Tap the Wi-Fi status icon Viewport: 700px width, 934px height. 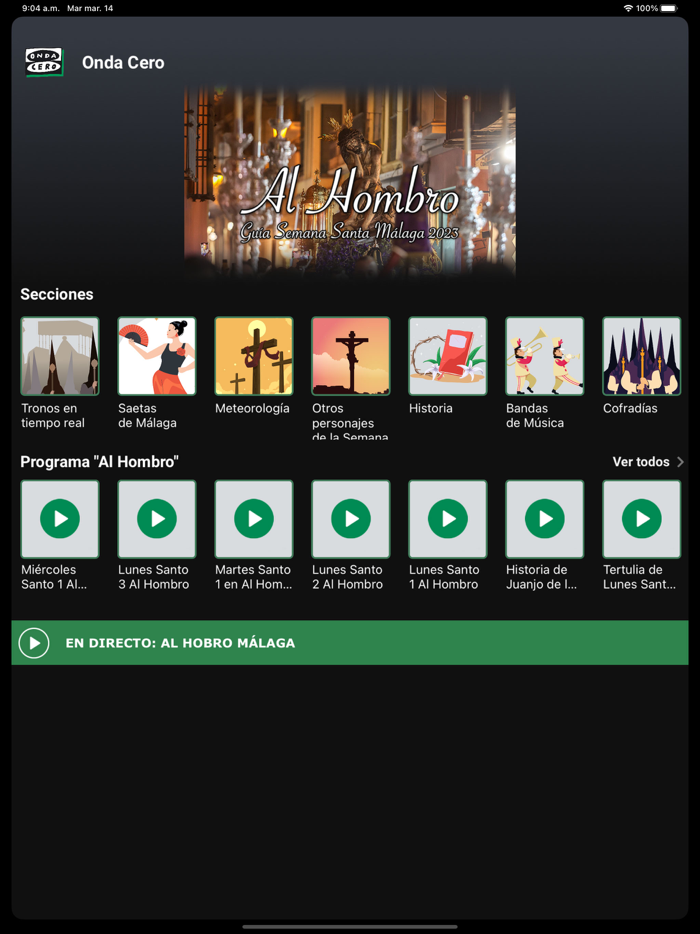click(x=628, y=8)
